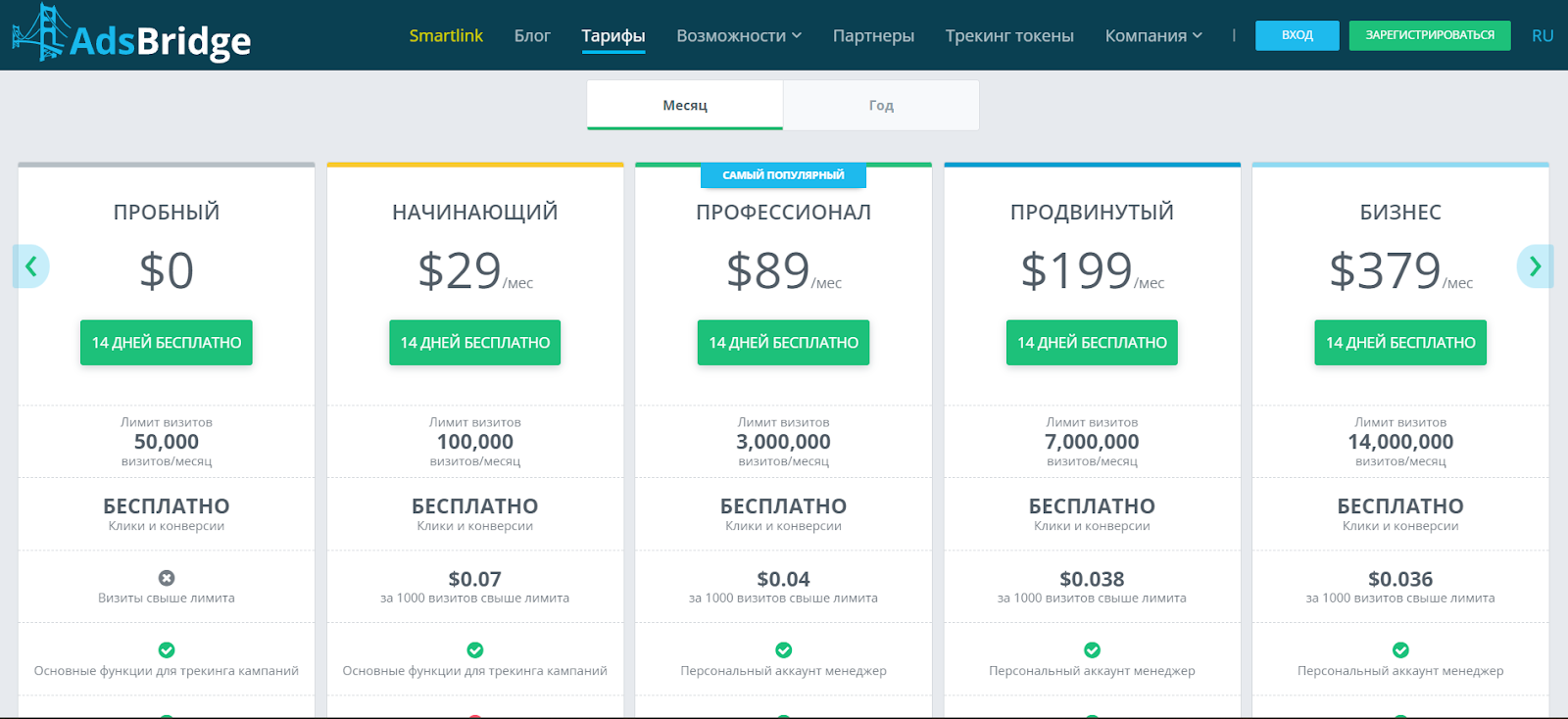Click the $29 price
The width and height of the screenshot is (1568, 719).
[x=460, y=270]
